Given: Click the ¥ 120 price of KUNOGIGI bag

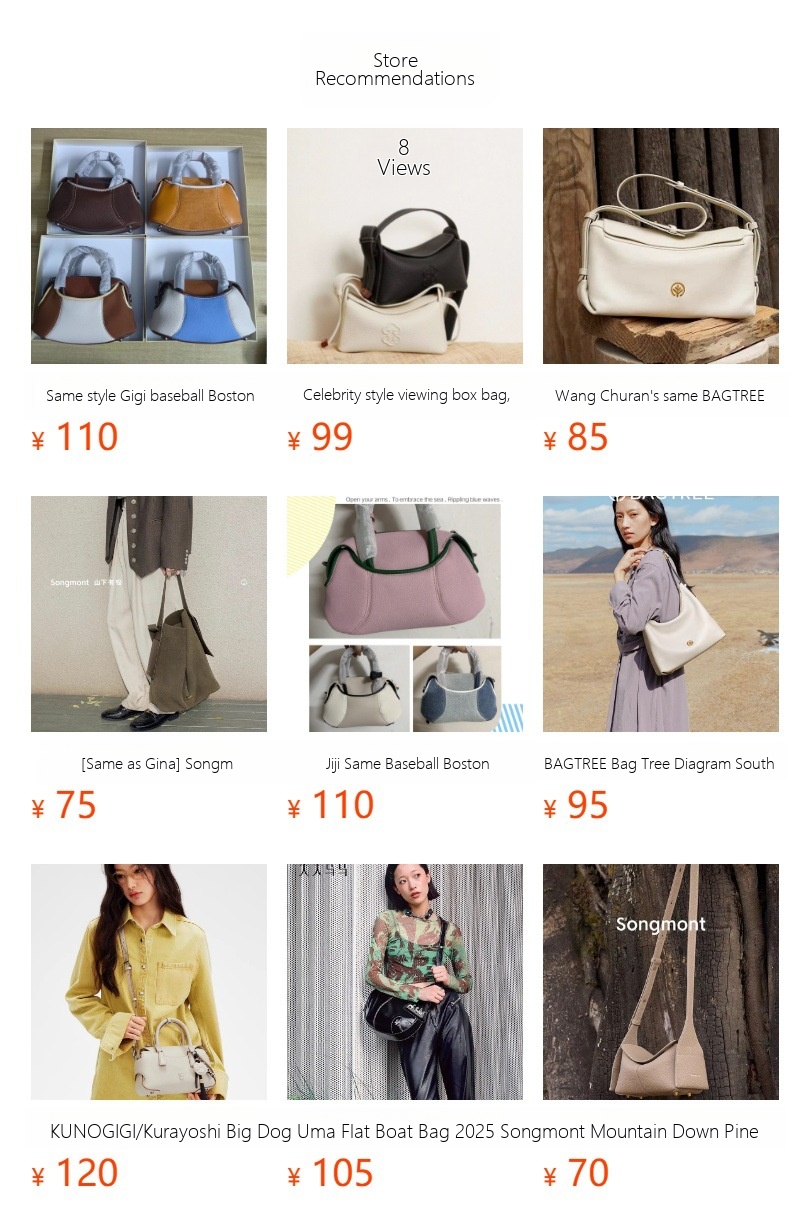Looking at the screenshot, I should [x=75, y=1173].
